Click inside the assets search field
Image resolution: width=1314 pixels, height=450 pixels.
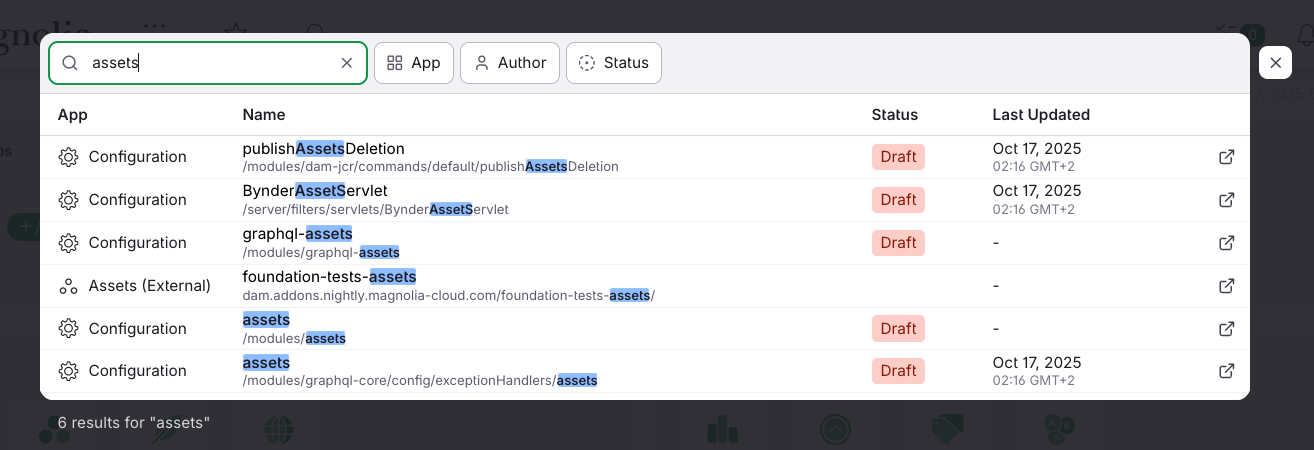point(230,63)
